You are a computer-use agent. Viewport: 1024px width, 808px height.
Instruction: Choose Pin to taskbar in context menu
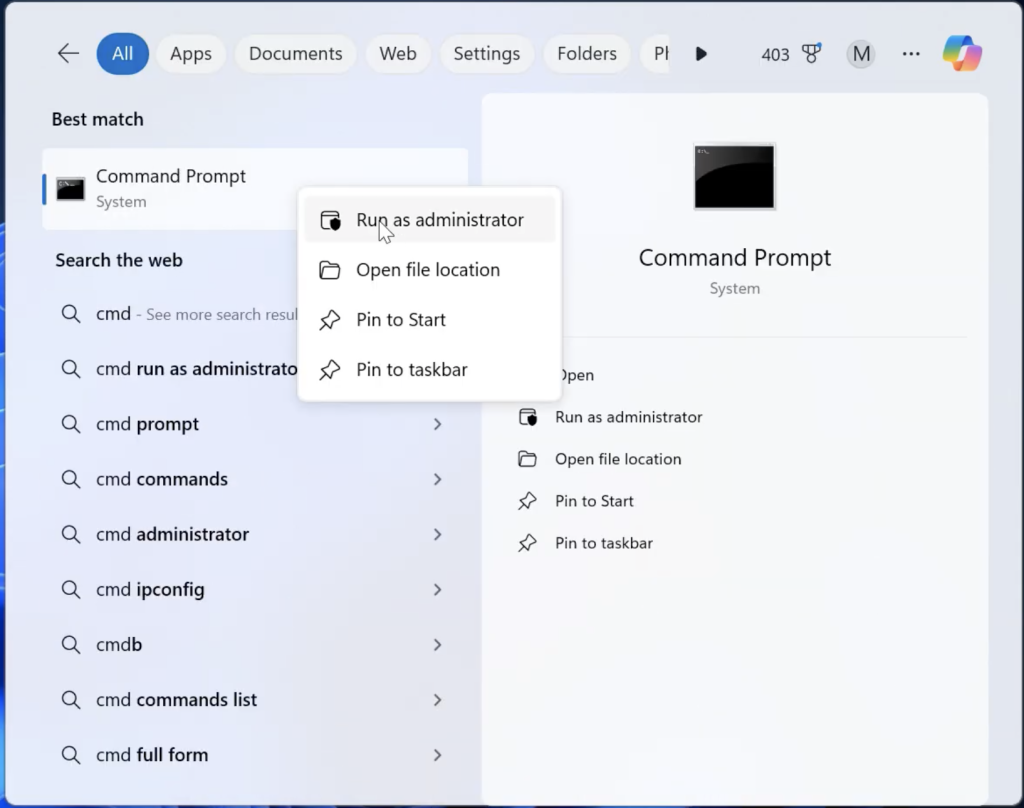412,369
